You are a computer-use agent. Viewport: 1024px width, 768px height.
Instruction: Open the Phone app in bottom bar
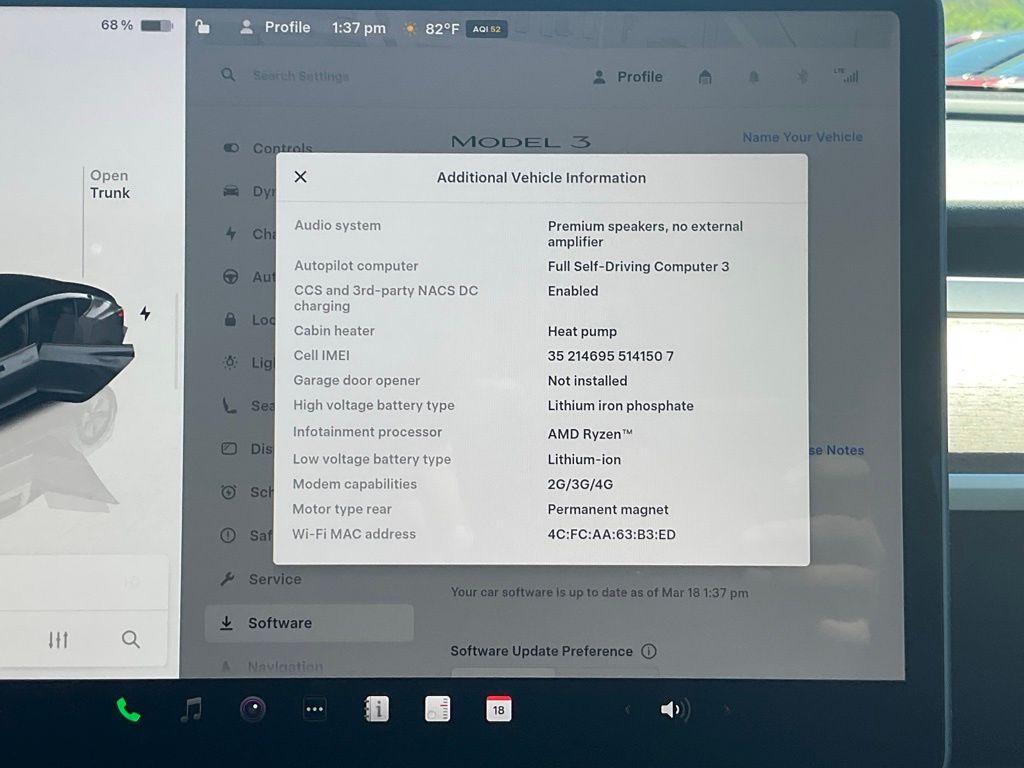click(128, 710)
